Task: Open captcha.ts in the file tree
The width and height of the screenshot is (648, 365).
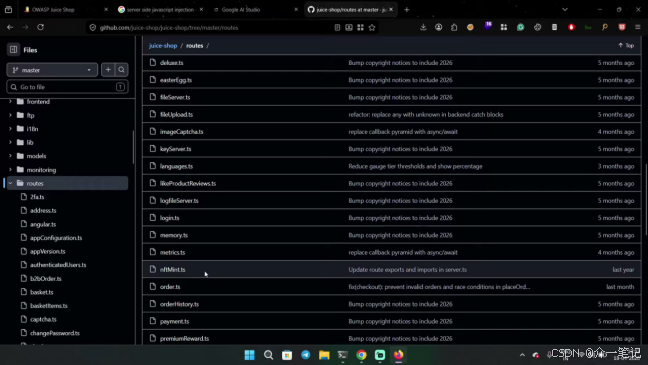Action: point(43,320)
